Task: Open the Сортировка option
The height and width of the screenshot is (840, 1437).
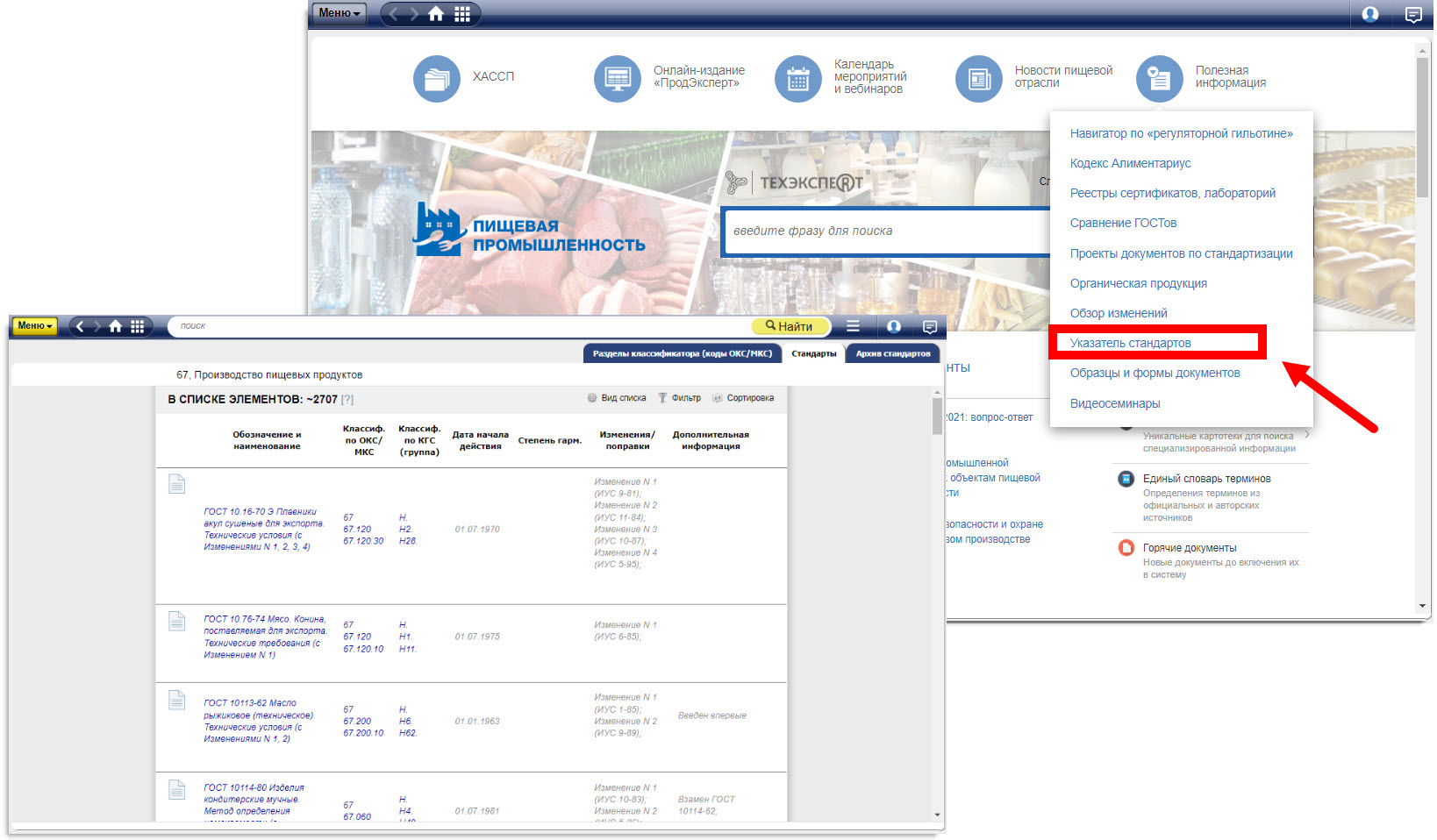Action: coord(744,398)
